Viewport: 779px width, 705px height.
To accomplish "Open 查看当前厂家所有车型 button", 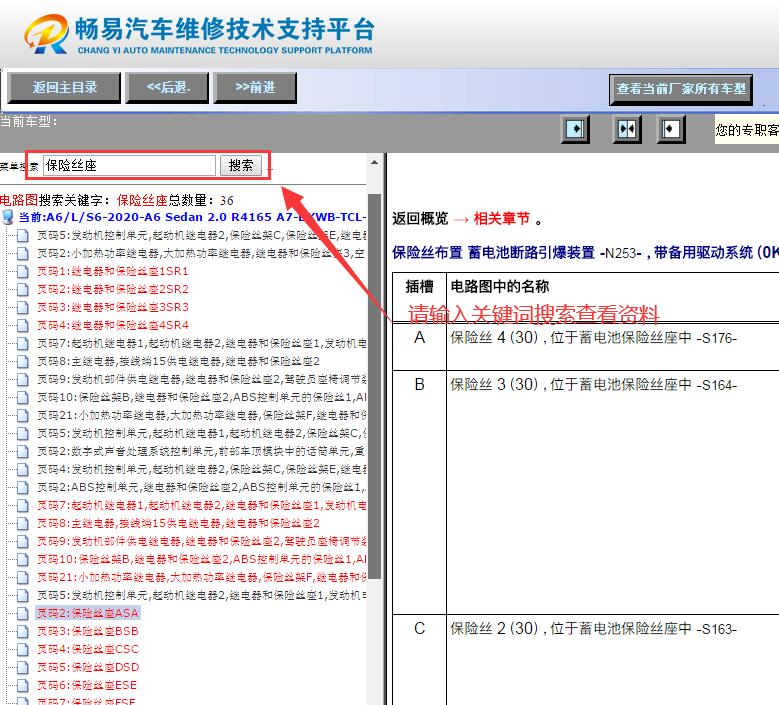I will click(681, 89).
